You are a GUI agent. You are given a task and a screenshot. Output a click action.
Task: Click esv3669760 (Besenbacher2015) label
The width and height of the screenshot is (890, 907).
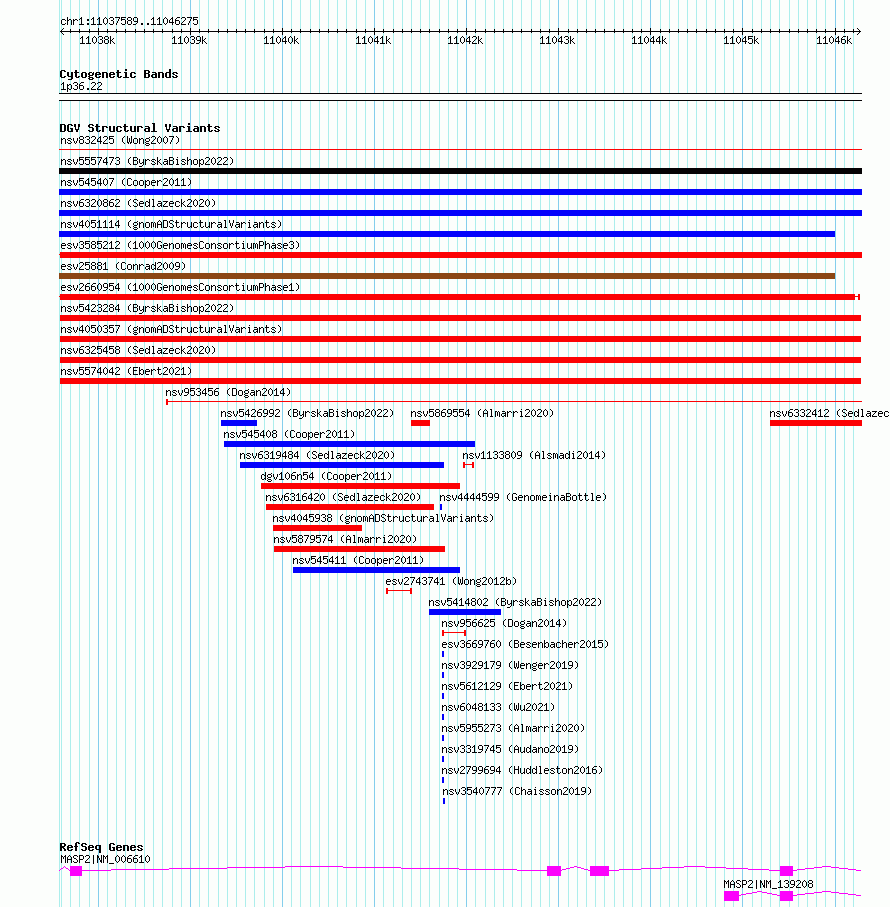[x=525, y=644]
